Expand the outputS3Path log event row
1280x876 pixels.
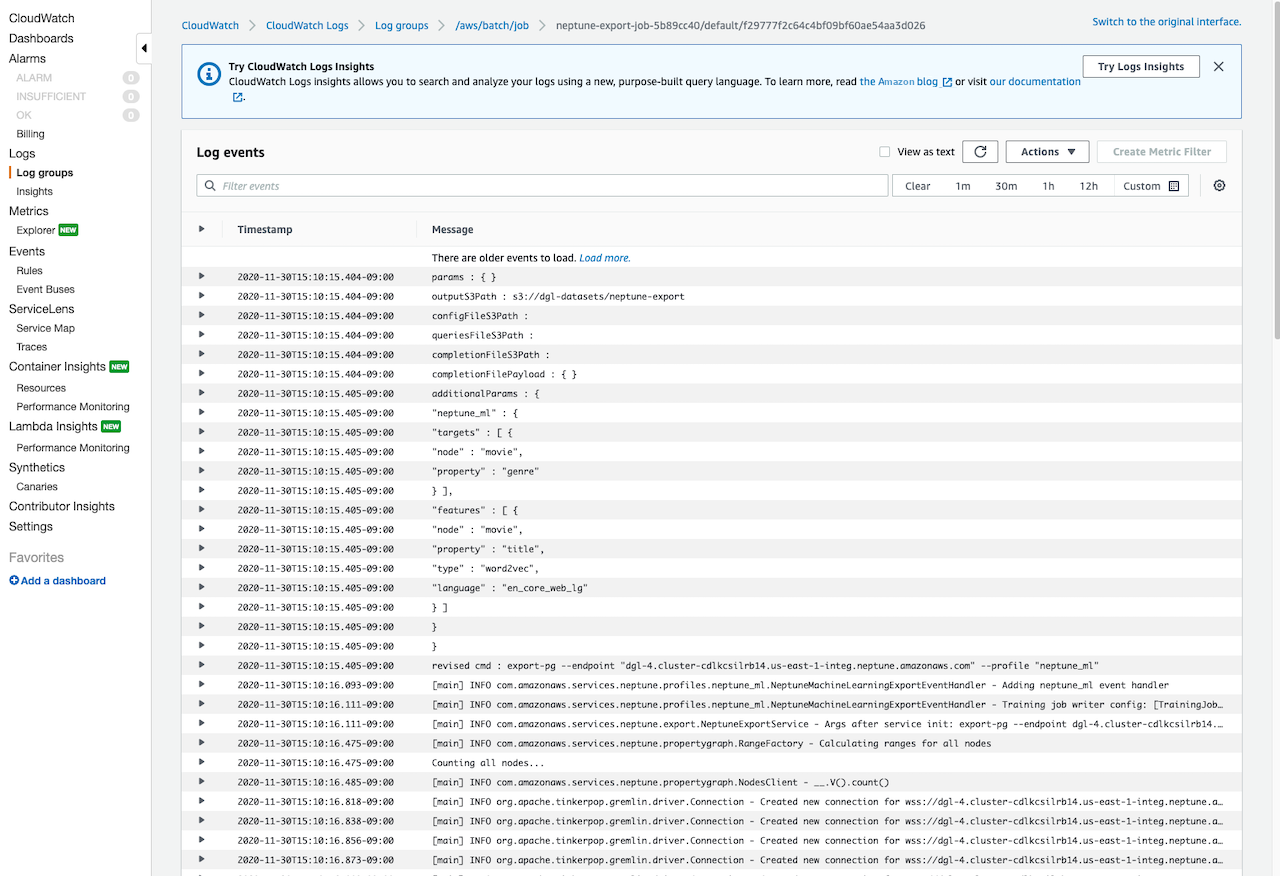click(202, 296)
